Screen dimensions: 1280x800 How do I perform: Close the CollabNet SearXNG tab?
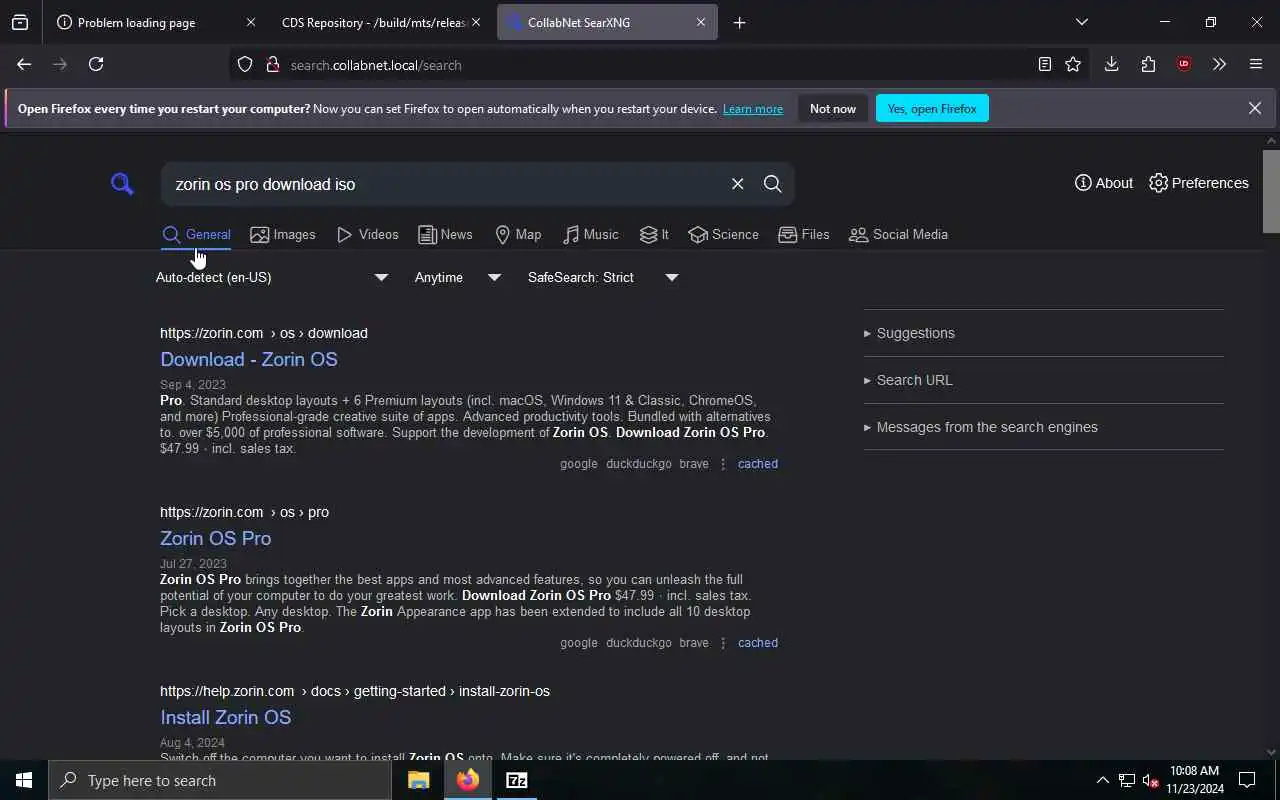[x=700, y=22]
